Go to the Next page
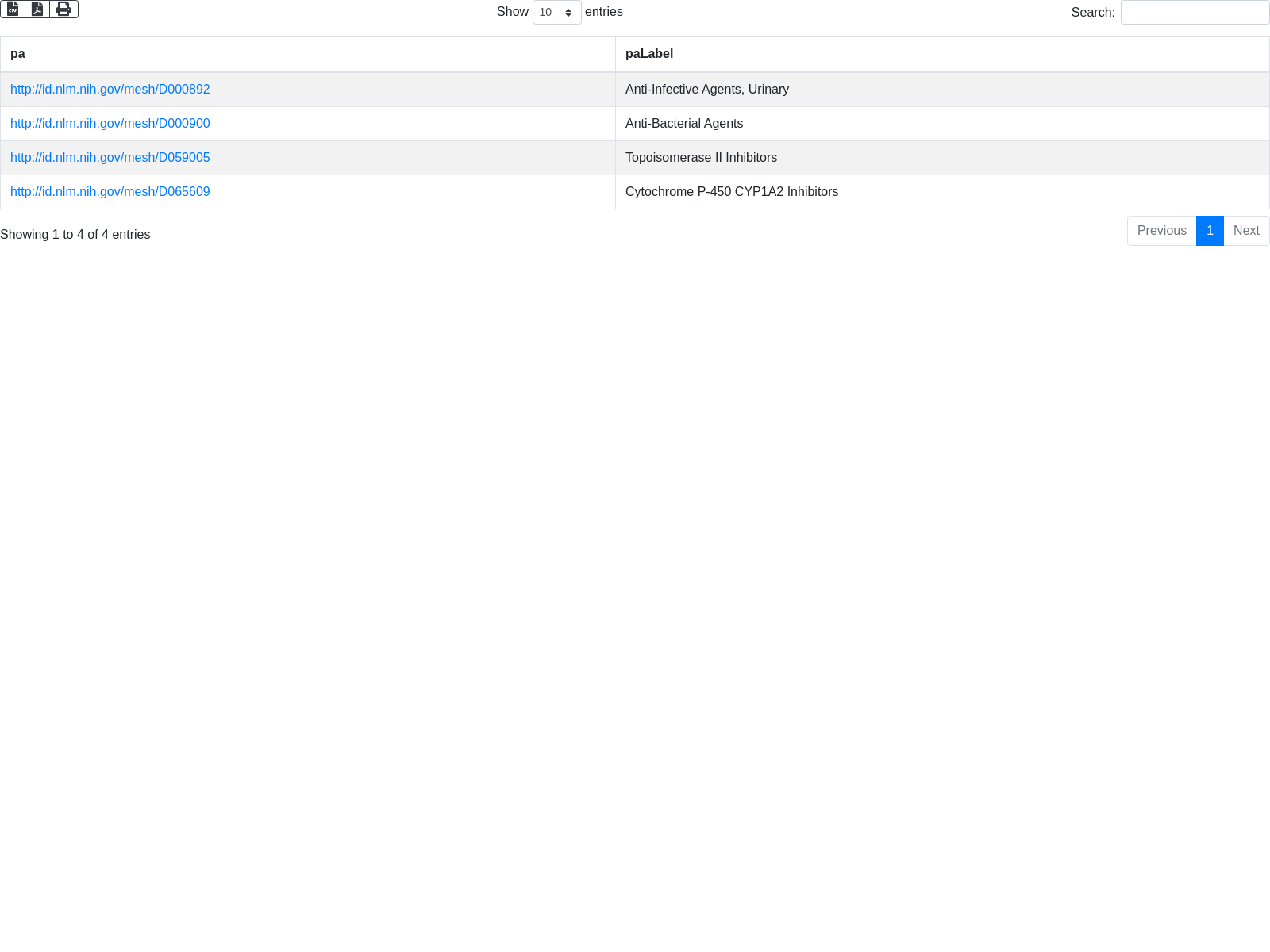Screen dimensions: 1270x952 (1246, 231)
